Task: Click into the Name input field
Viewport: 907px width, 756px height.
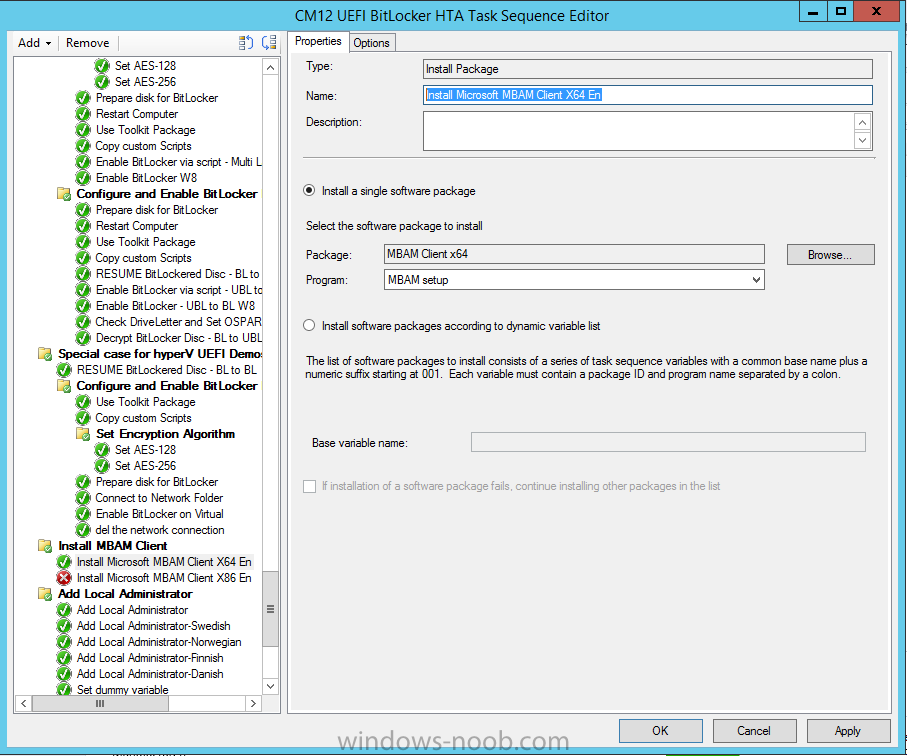Action: pos(647,95)
